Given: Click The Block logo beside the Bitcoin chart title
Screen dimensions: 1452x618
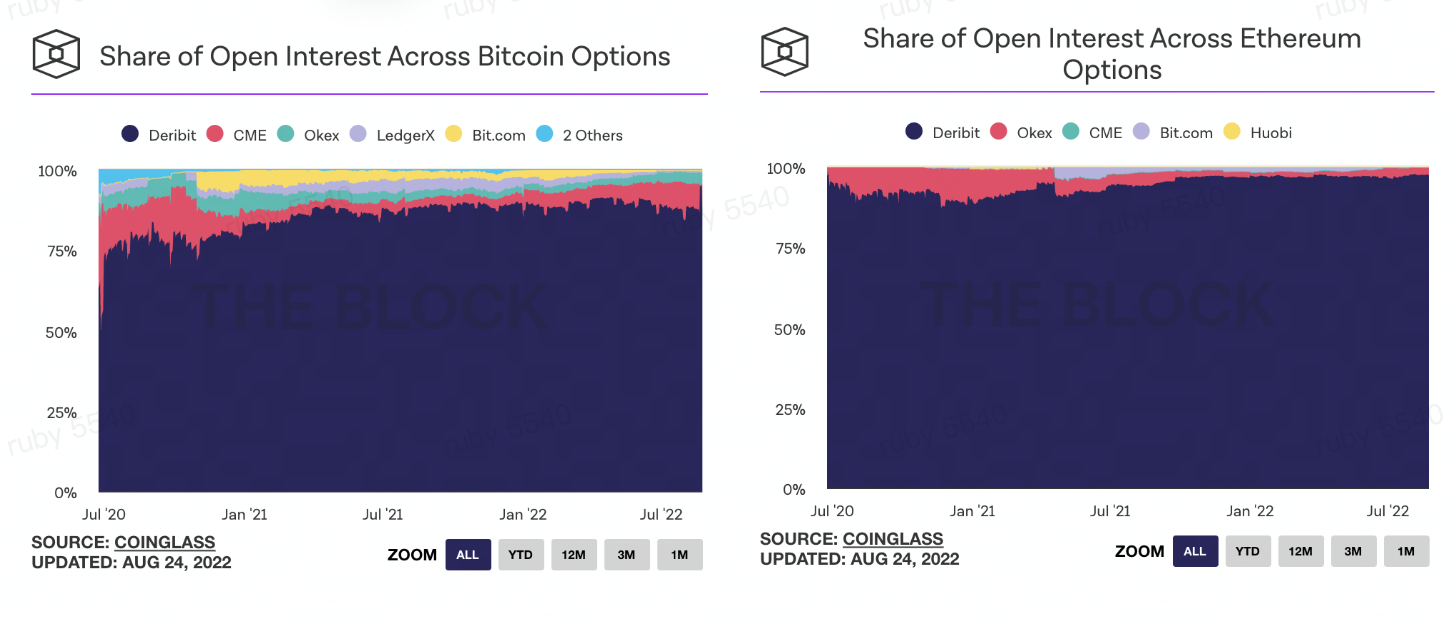Looking at the screenshot, I should [56, 55].
